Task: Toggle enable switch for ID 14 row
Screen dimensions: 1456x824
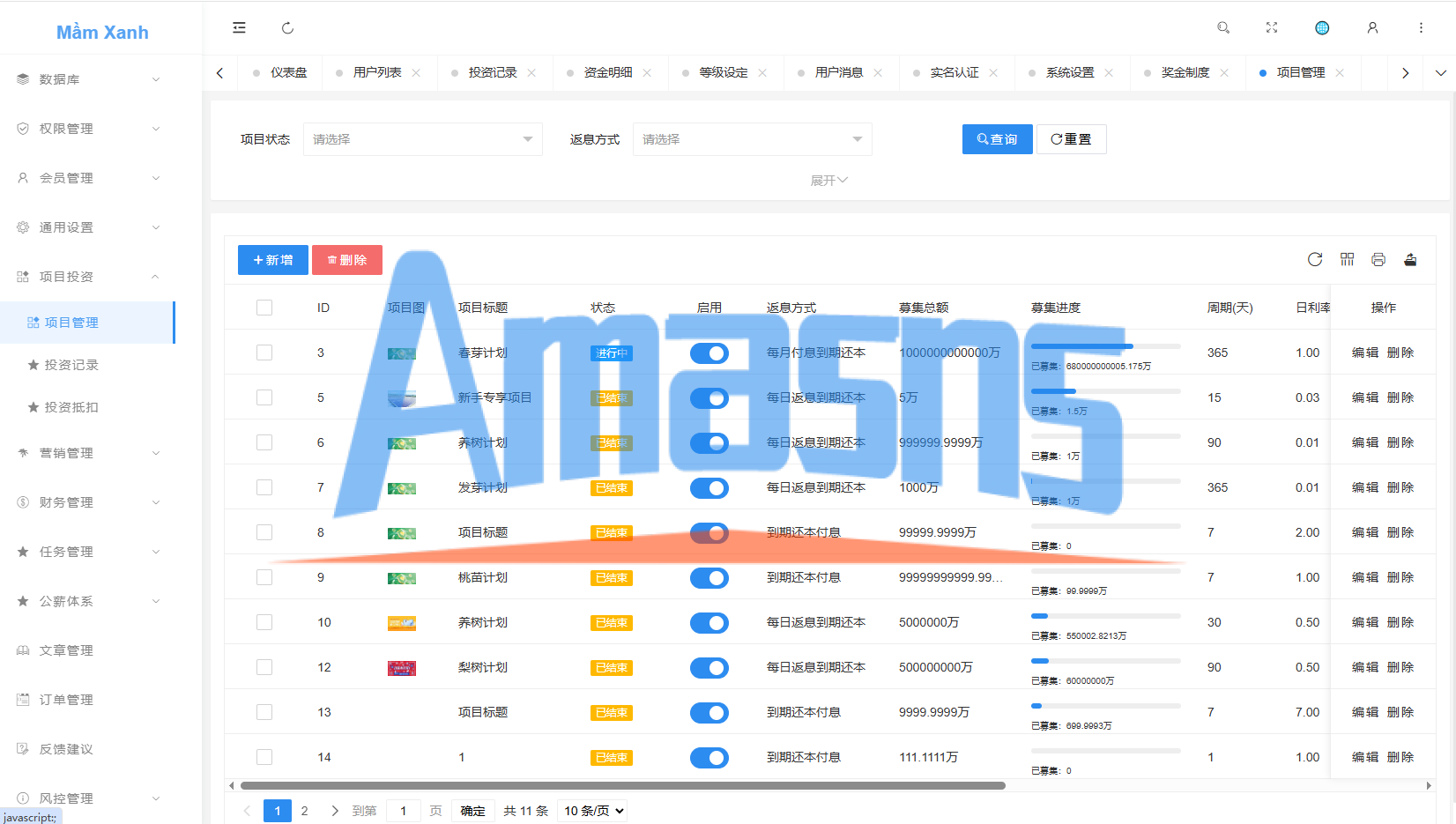Action: (709, 758)
